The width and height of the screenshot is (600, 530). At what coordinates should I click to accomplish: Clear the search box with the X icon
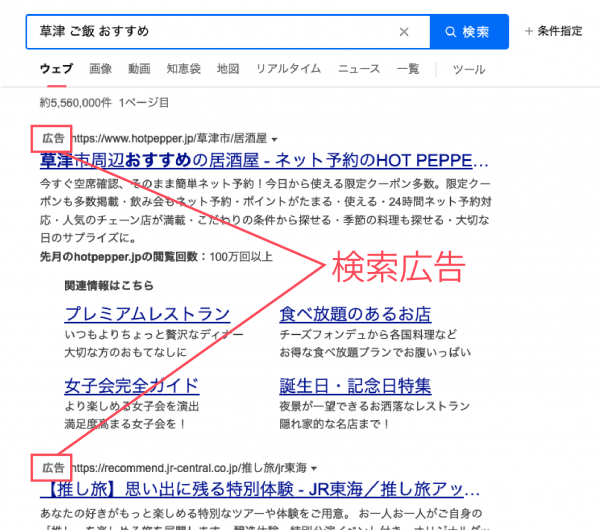(x=404, y=32)
